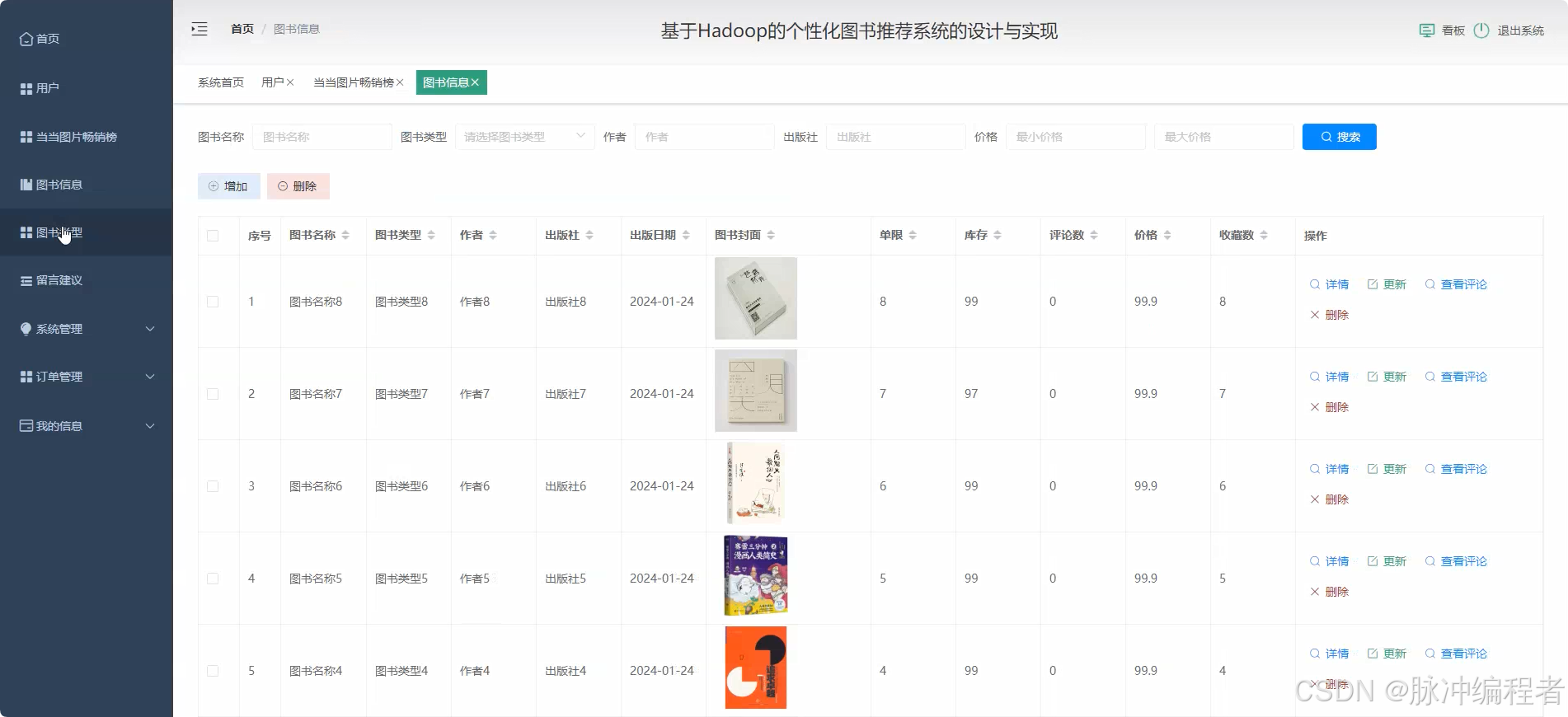1568x717 pixels.
Task: Click 更新 for 图书名称5
Action: pyautogui.click(x=1387, y=561)
